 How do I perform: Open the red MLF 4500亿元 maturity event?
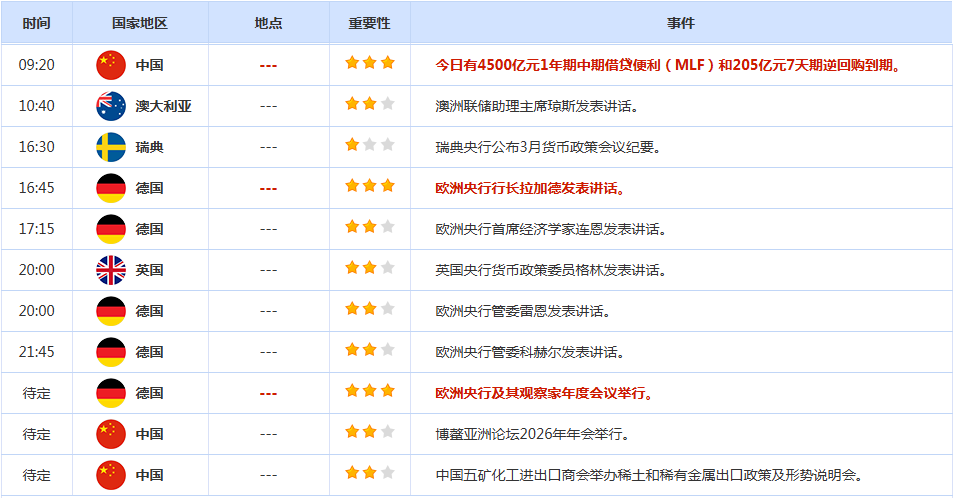click(x=669, y=65)
